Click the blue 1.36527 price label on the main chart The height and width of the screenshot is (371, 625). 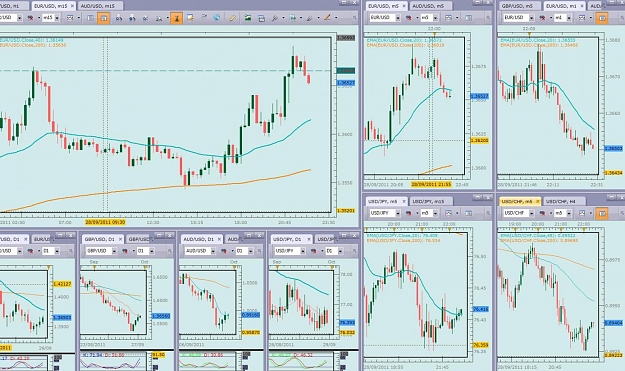[x=346, y=83]
